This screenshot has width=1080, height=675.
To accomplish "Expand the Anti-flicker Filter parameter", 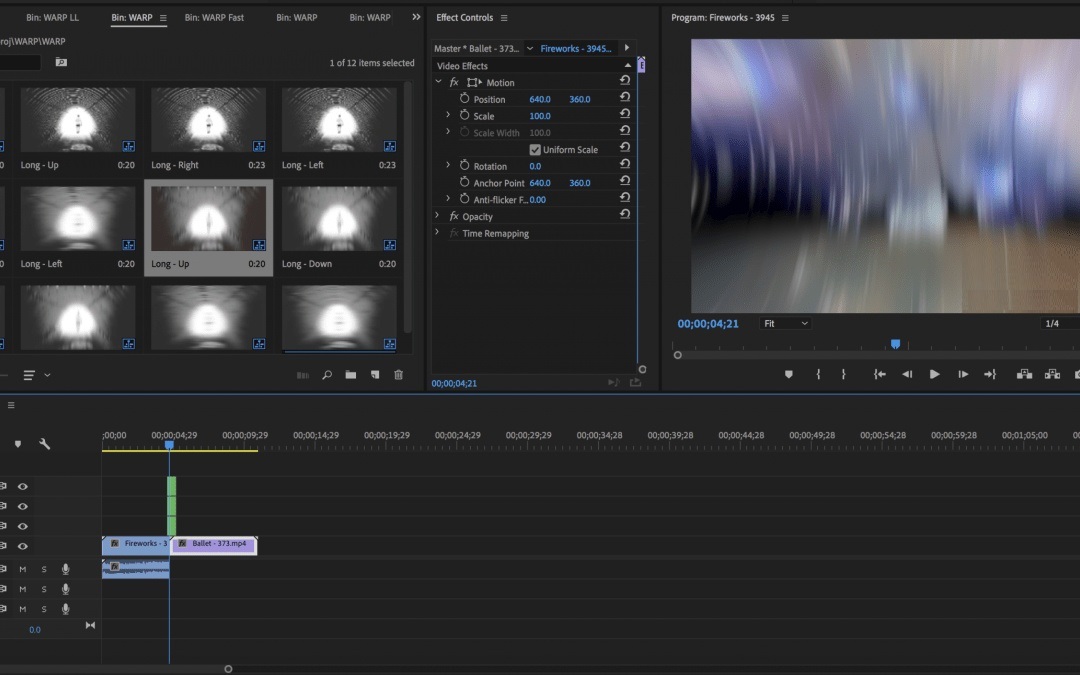I will (x=448, y=198).
